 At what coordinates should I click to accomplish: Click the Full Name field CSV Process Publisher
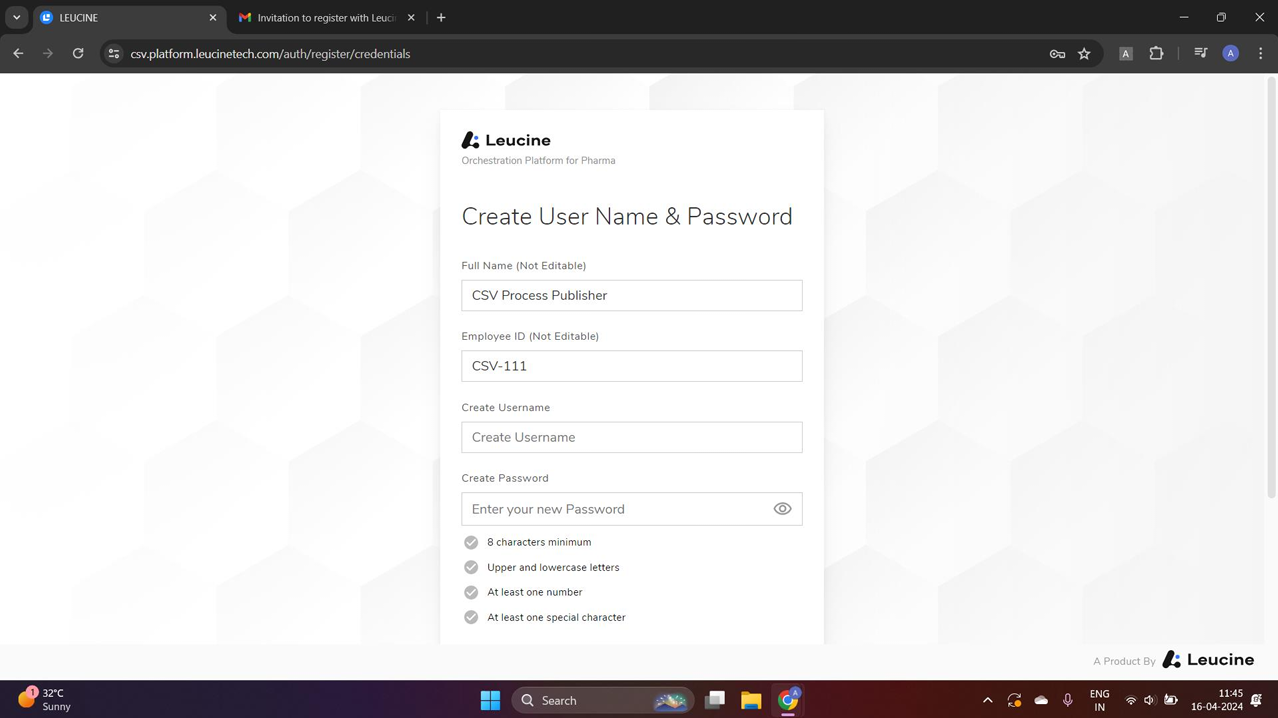(631, 295)
